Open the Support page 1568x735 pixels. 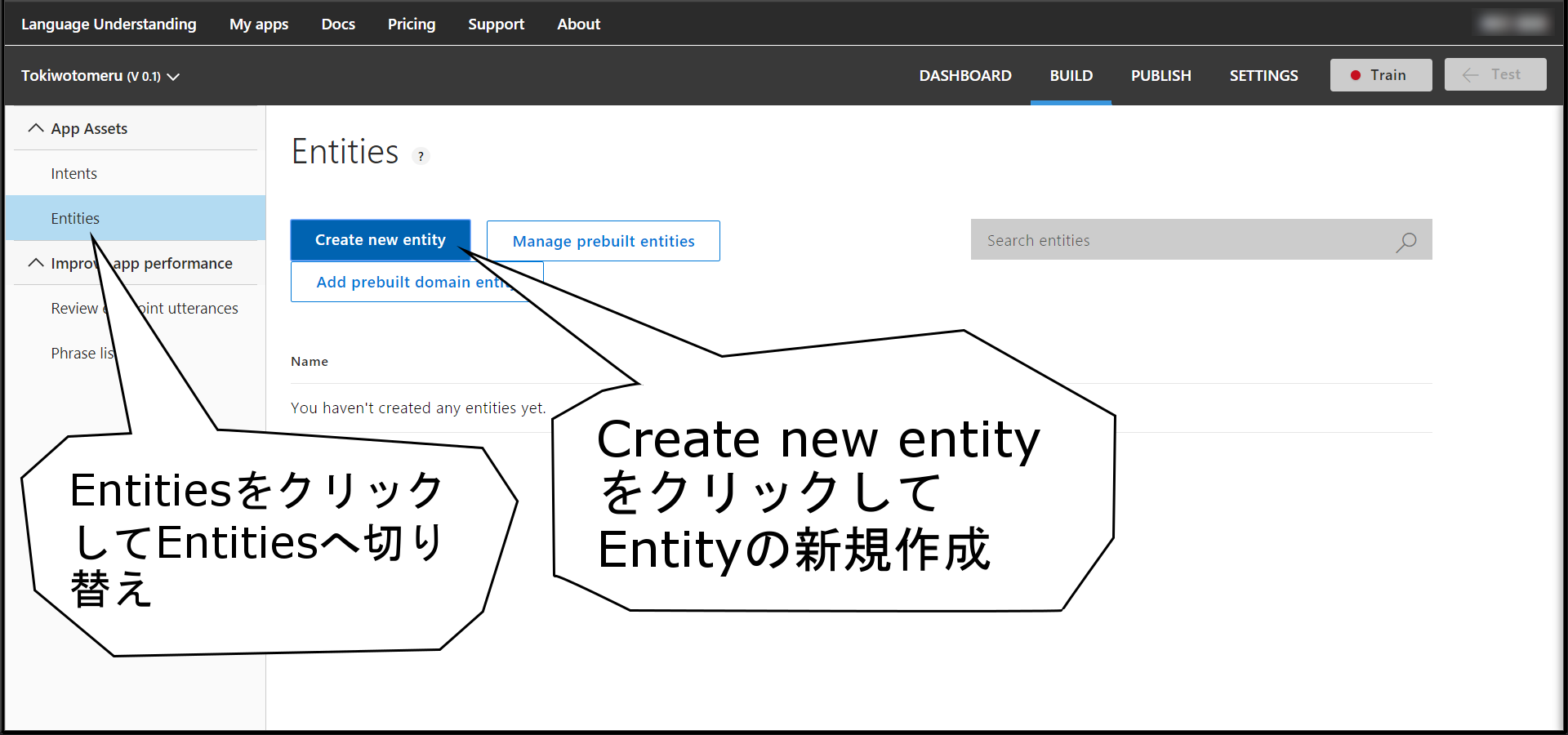pyautogui.click(x=496, y=24)
